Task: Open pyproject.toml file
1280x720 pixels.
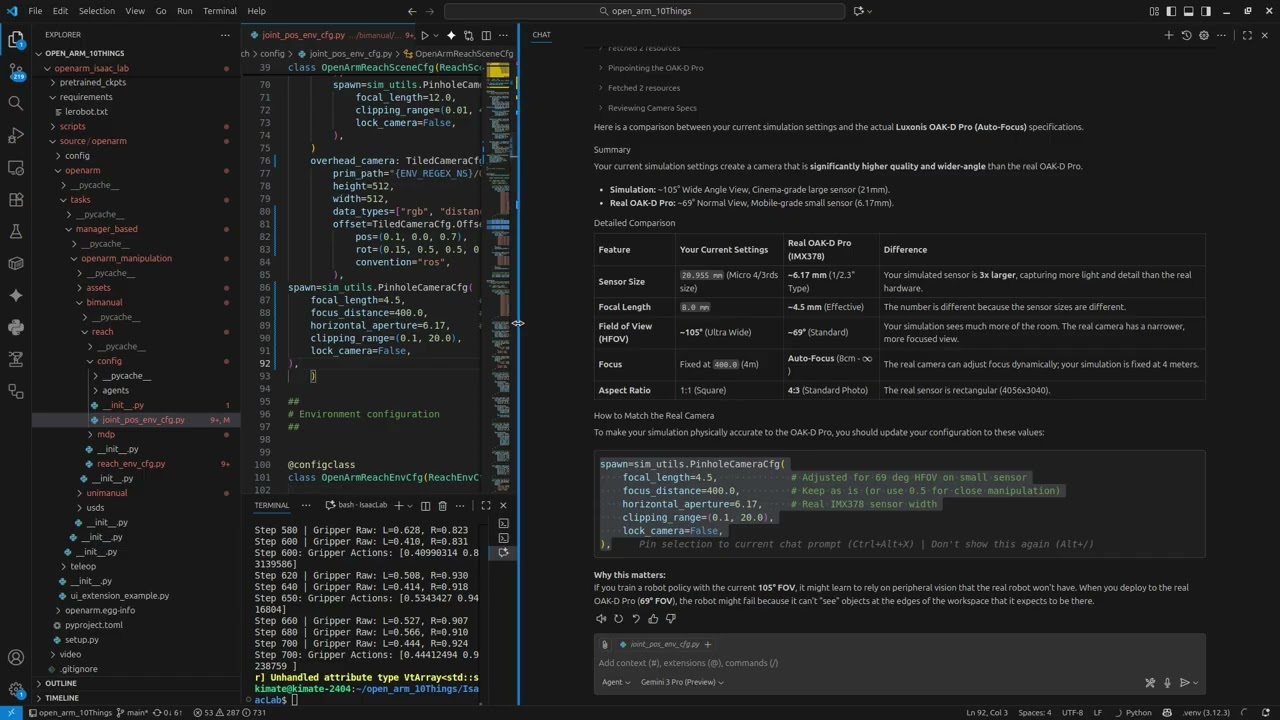Action: tap(94, 625)
